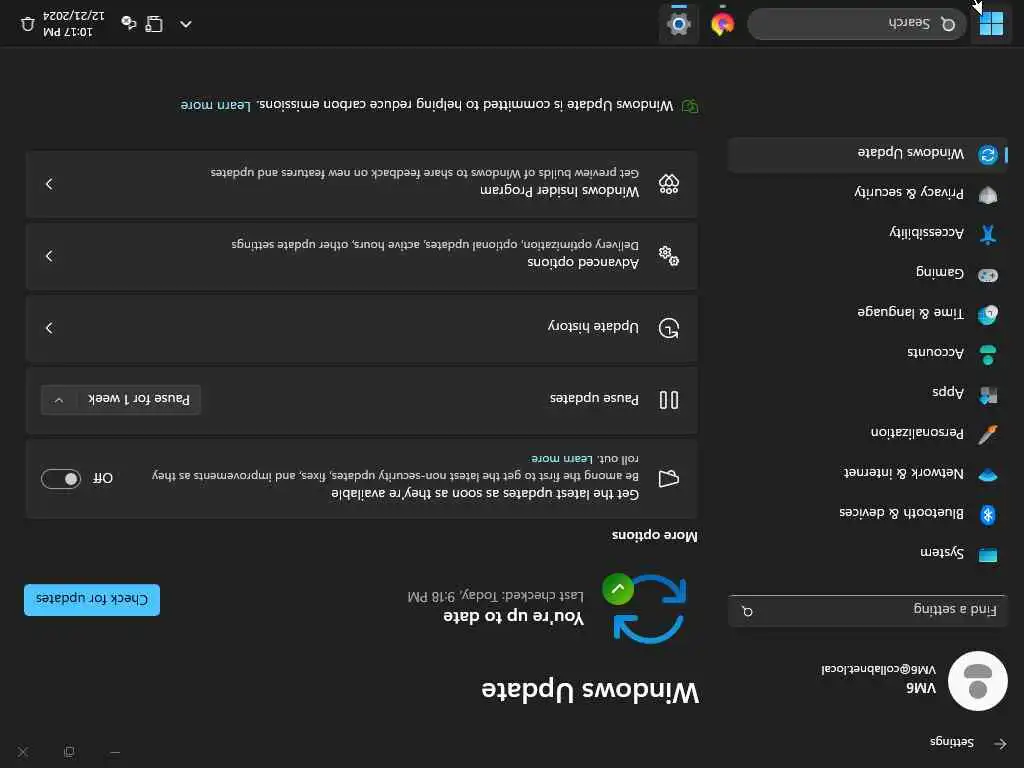The width and height of the screenshot is (1024, 768).
Task: Click Learn more under latest updates
Action: pyautogui.click(x=562, y=458)
